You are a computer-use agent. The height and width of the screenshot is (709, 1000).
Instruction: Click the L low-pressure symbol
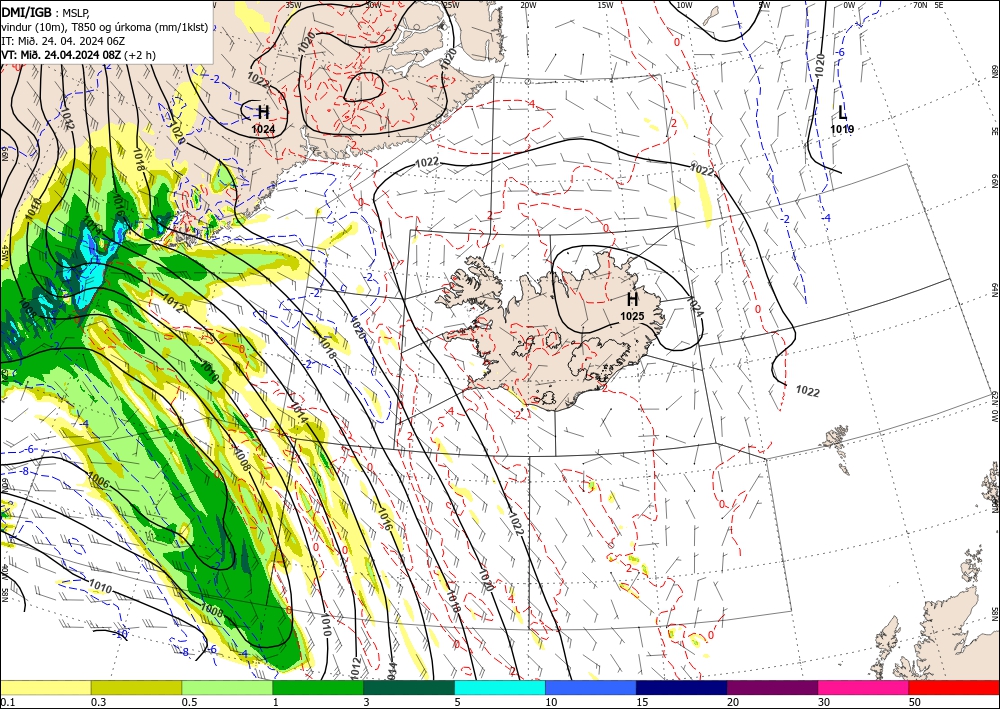(x=842, y=113)
